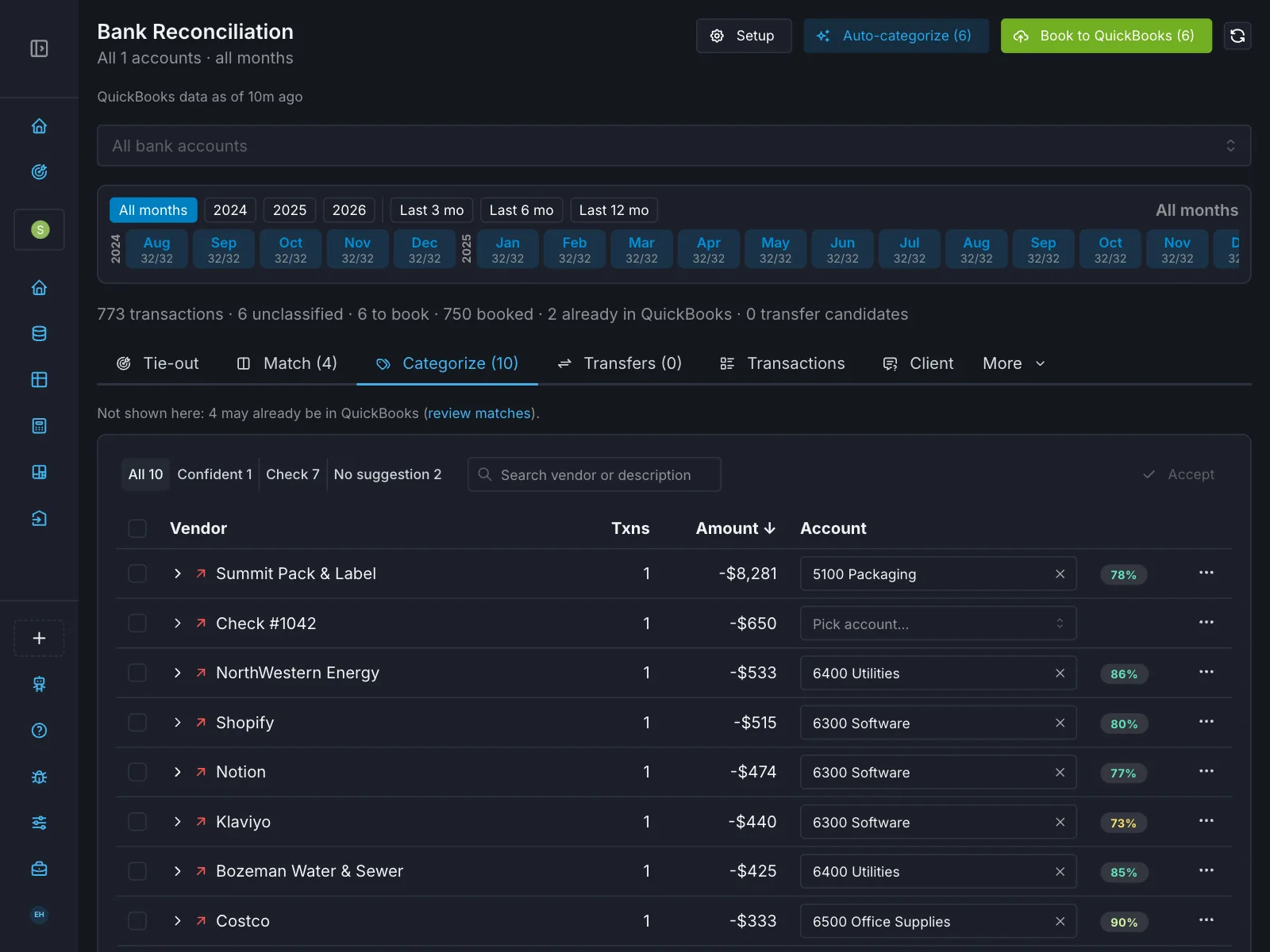Viewport: 1270px width, 952px height.
Task: Open the bug report icon in sidebar
Action: click(39, 777)
